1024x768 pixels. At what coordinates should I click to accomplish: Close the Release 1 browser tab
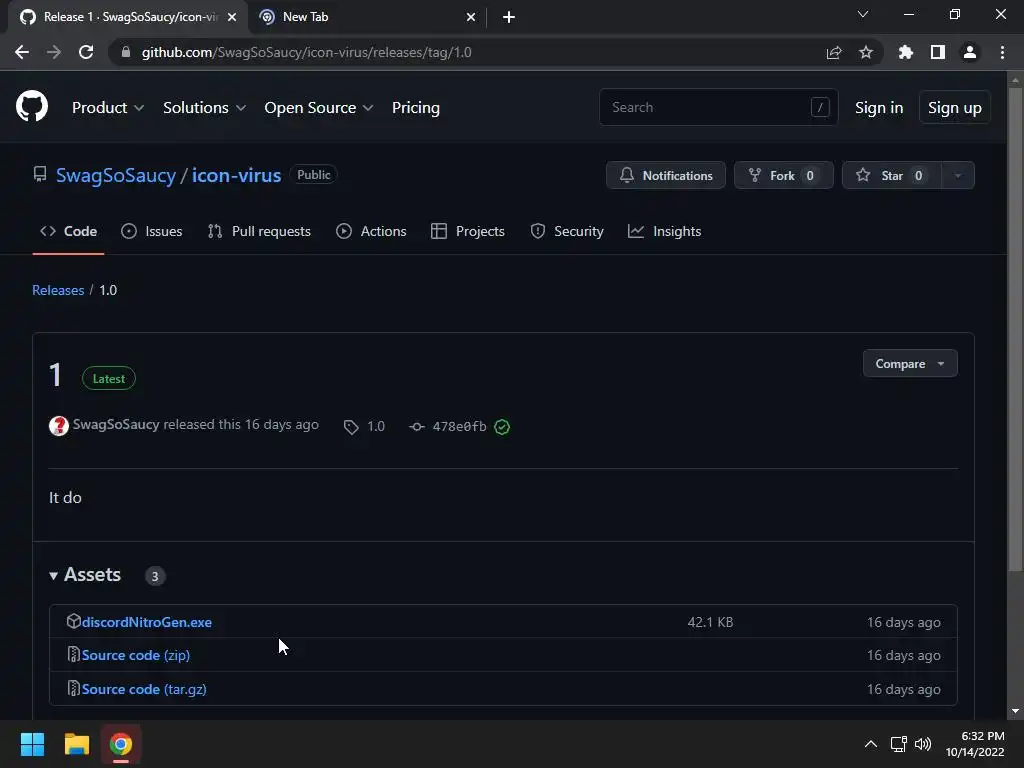[232, 17]
